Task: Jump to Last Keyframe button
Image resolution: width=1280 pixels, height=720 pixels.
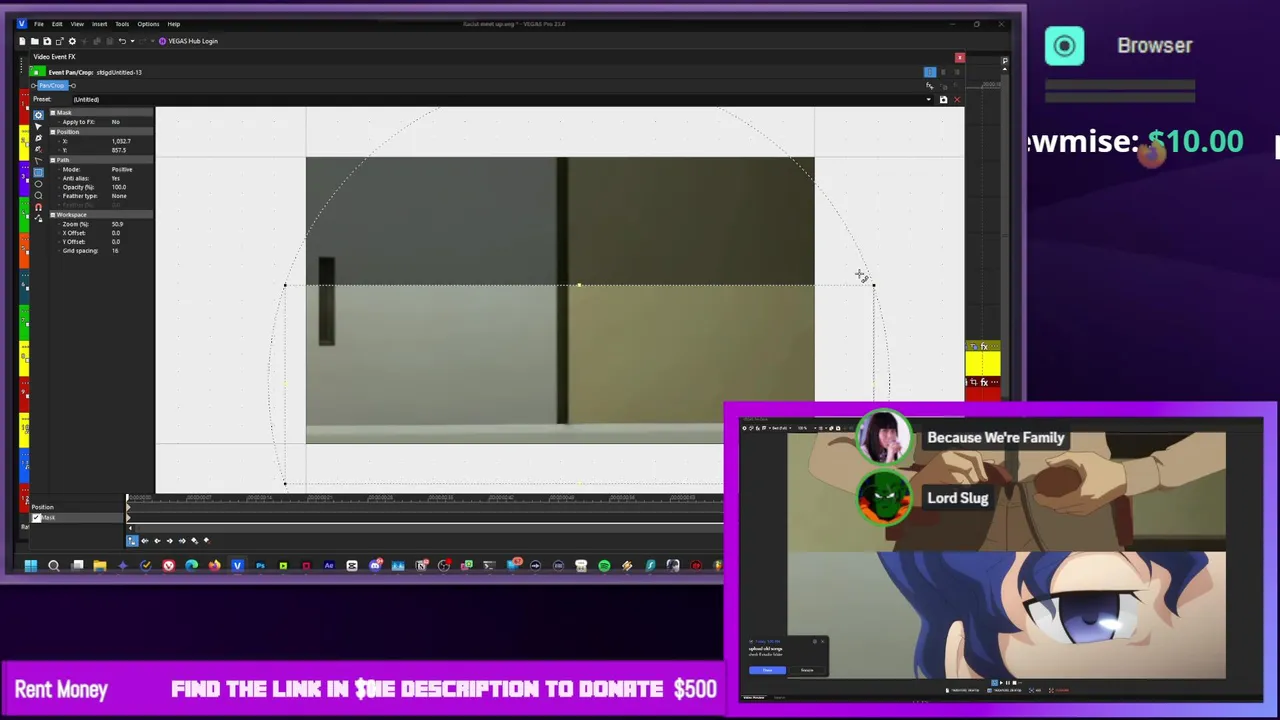Action: tap(182, 541)
